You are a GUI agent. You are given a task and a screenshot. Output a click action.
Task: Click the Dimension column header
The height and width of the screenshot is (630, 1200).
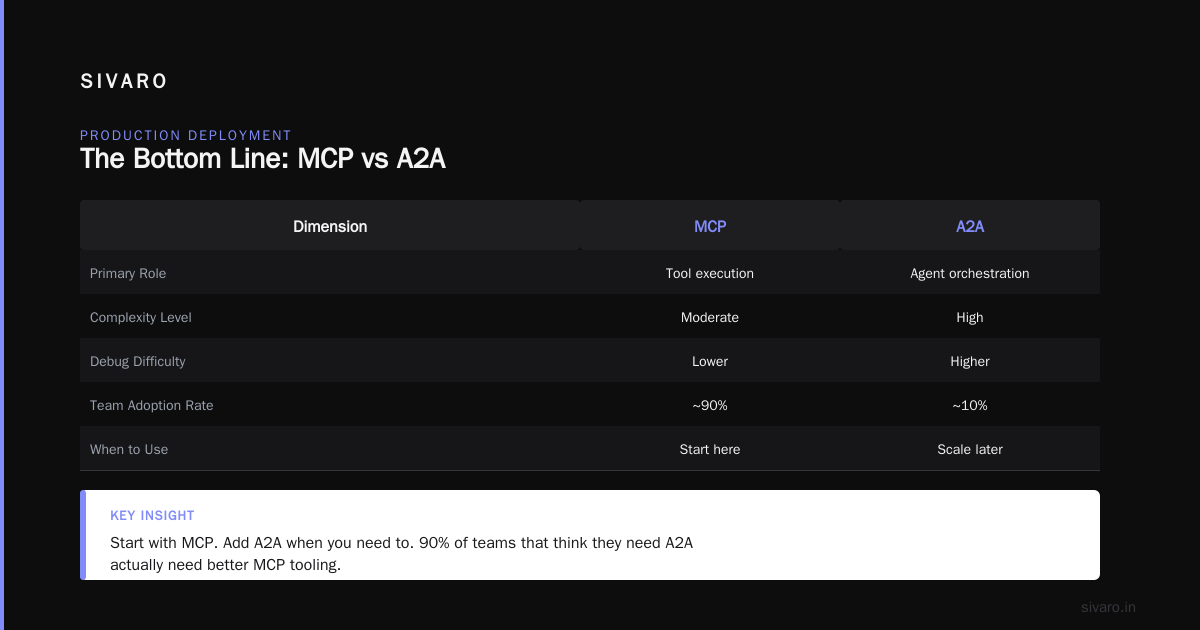pyautogui.click(x=330, y=226)
